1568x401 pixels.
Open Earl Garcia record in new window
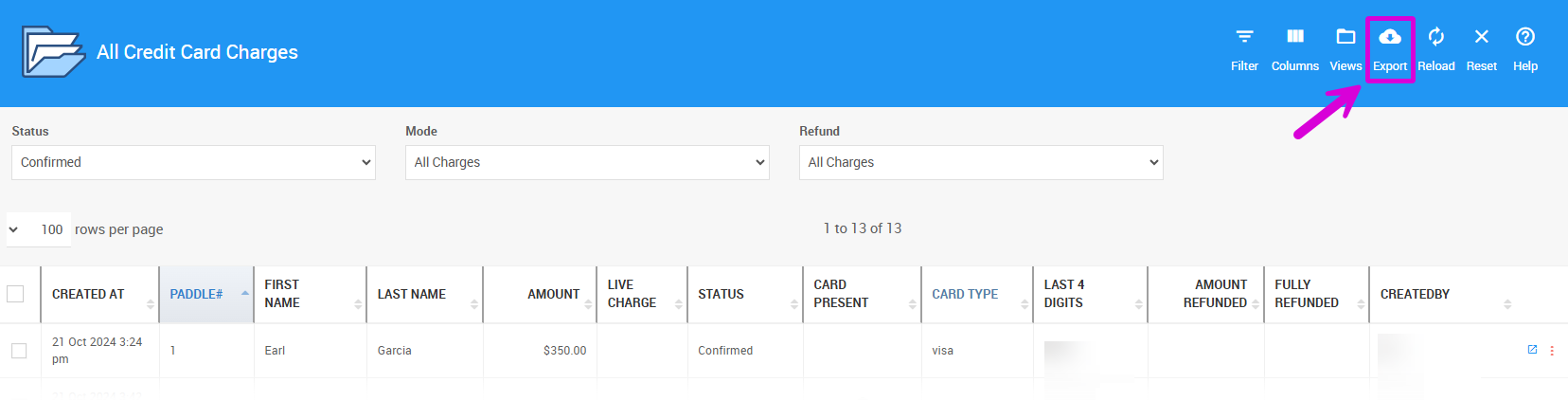[1532, 350]
